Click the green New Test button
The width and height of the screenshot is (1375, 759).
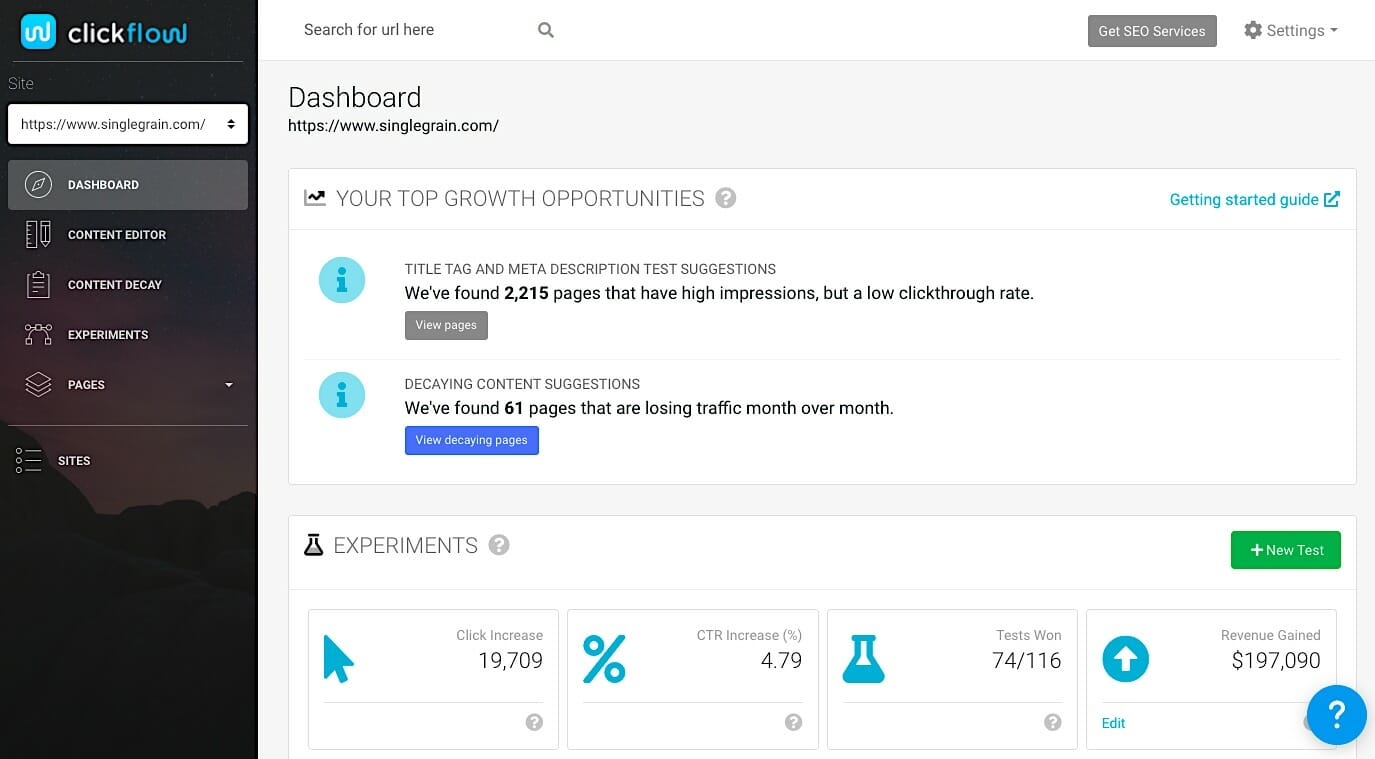click(1285, 550)
